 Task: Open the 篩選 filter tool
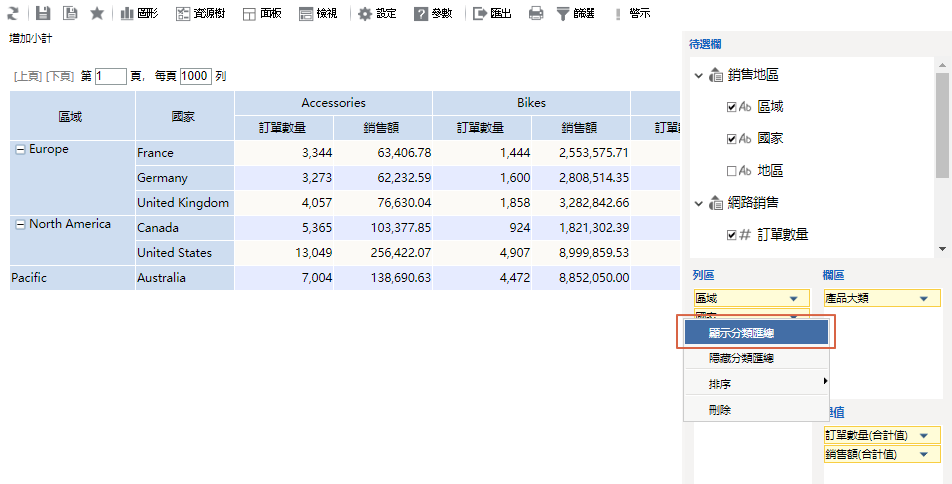point(576,14)
